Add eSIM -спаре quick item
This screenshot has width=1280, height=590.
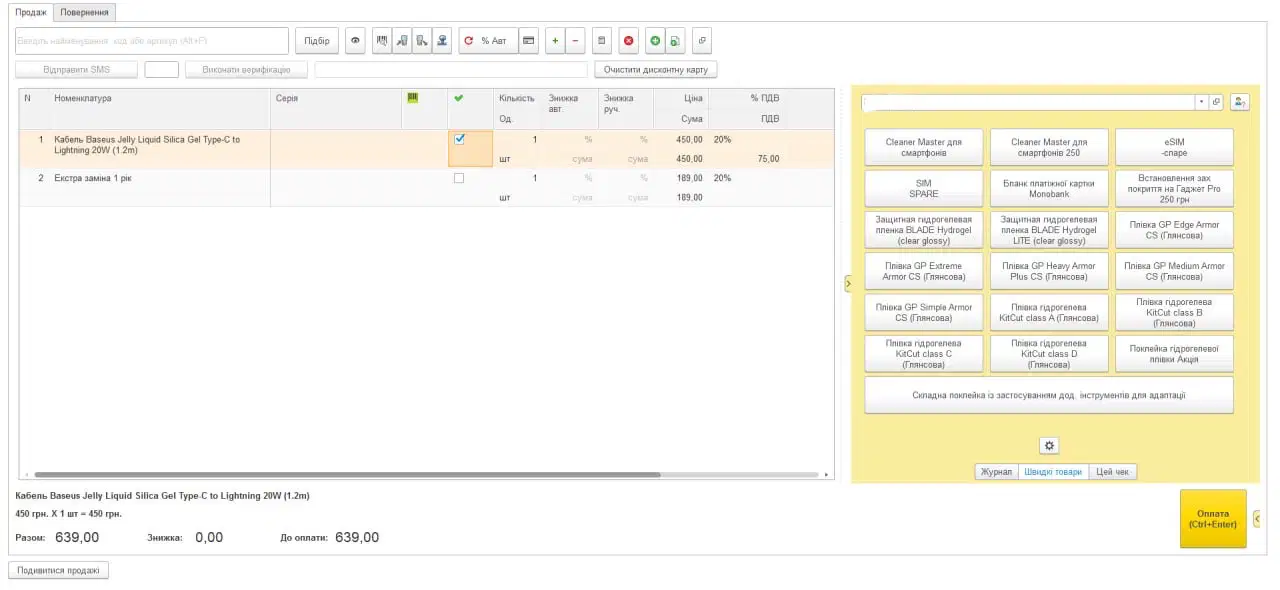click(1174, 147)
